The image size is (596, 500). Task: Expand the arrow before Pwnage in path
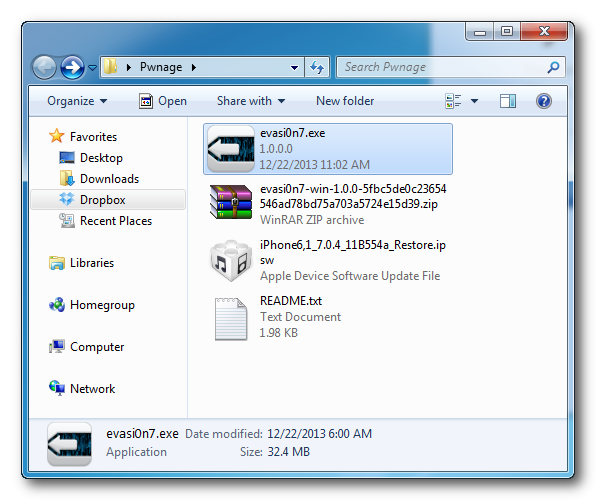pos(128,68)
